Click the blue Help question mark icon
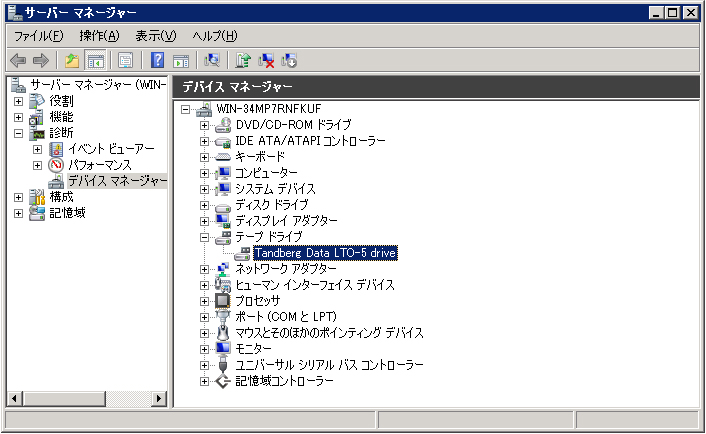 tap(157, 60)
